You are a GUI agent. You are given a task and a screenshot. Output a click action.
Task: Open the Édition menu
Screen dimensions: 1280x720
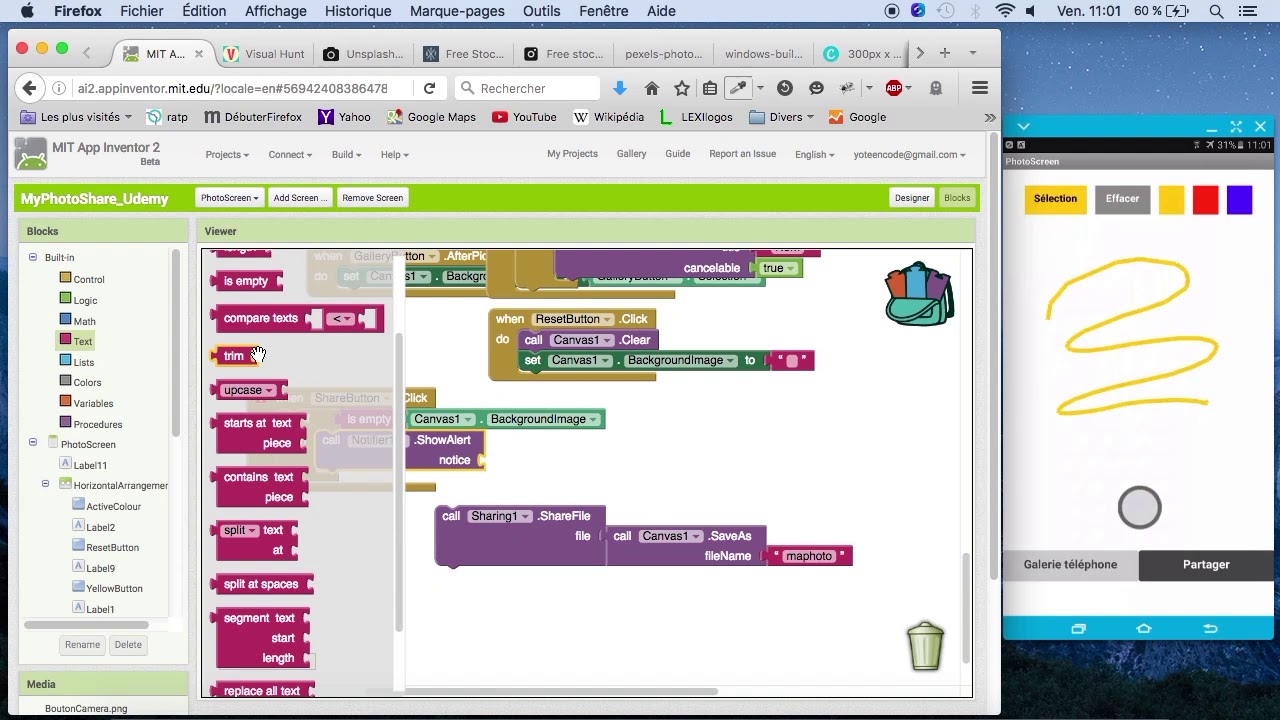pyautogui.click(x=204, y=11)
